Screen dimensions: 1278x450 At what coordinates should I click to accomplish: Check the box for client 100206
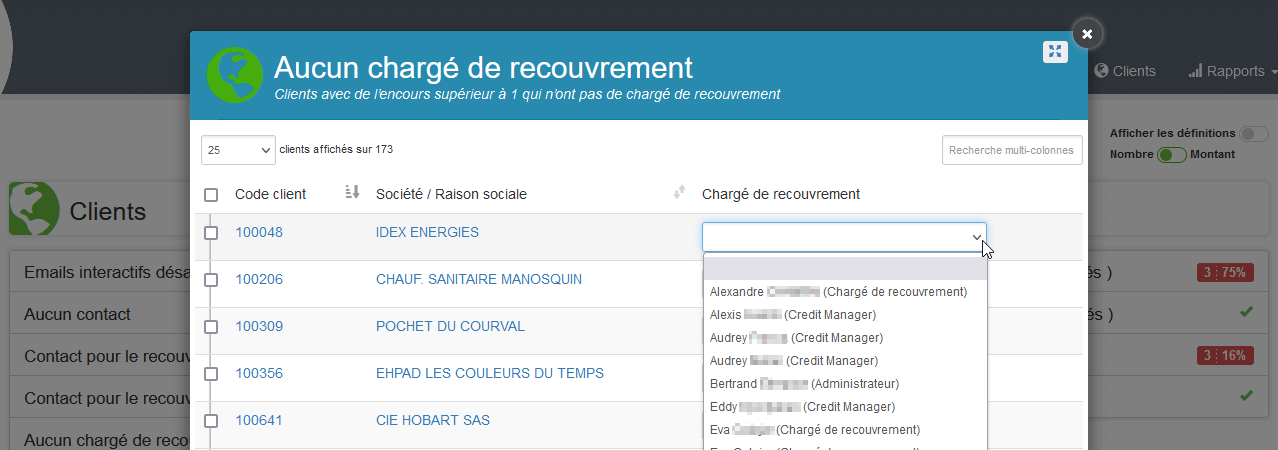[x=211, y=280]
